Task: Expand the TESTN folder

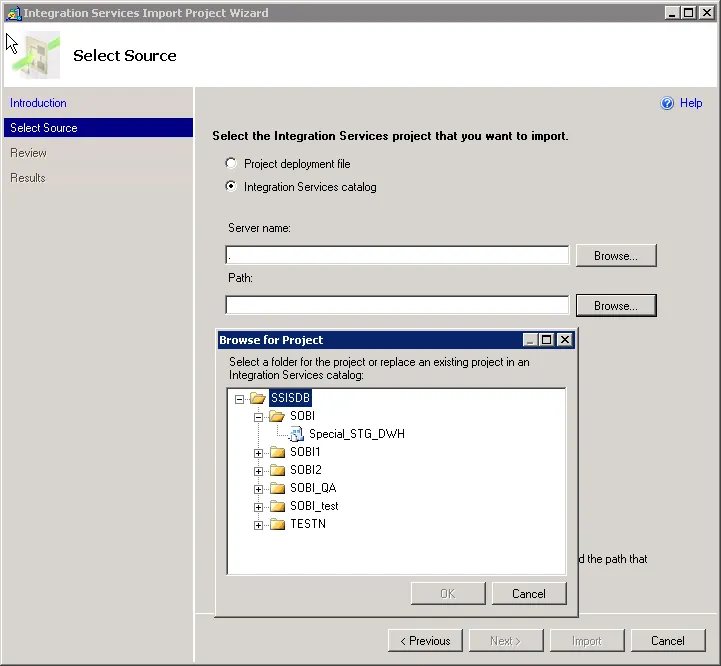Action: click(258, 525)
